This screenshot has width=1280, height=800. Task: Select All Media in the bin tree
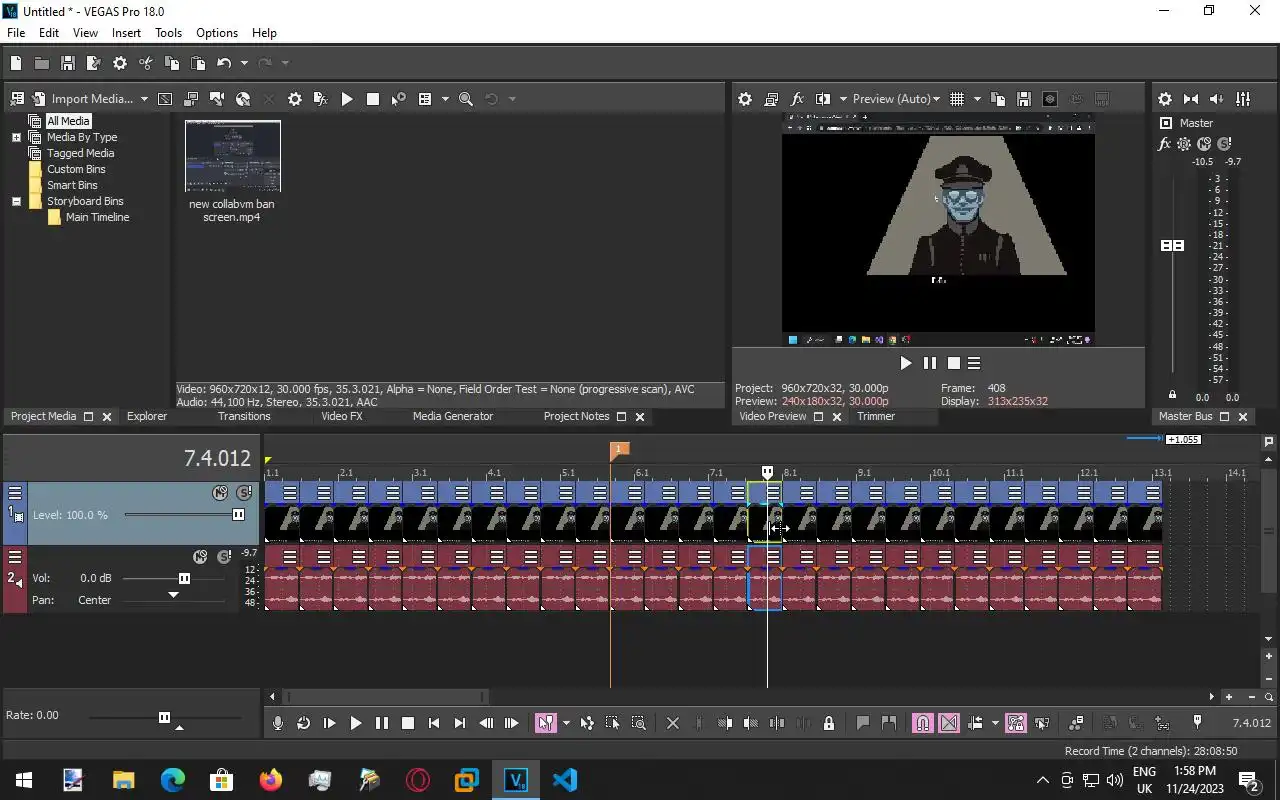click(68, 121)
